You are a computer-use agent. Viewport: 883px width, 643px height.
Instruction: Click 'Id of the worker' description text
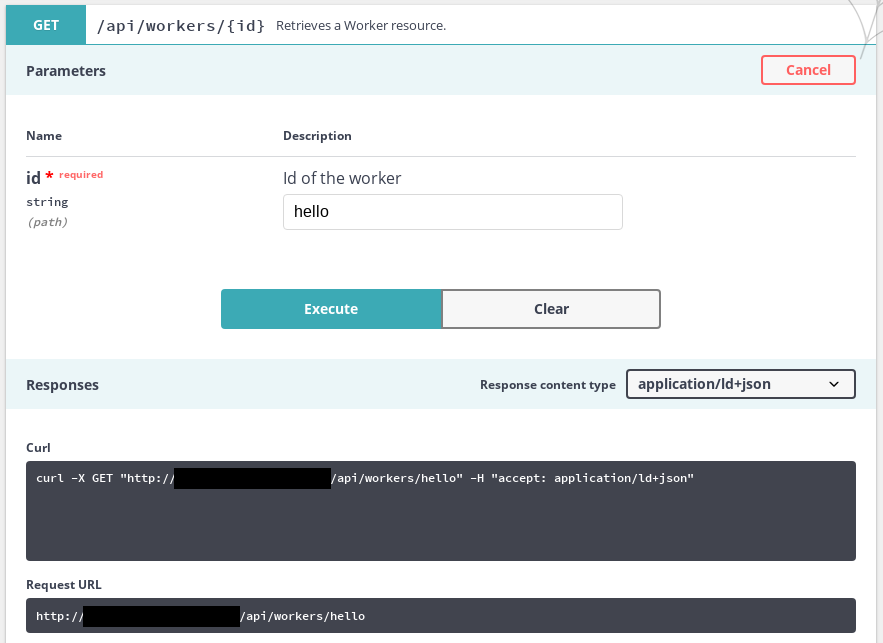click(342, 178)
